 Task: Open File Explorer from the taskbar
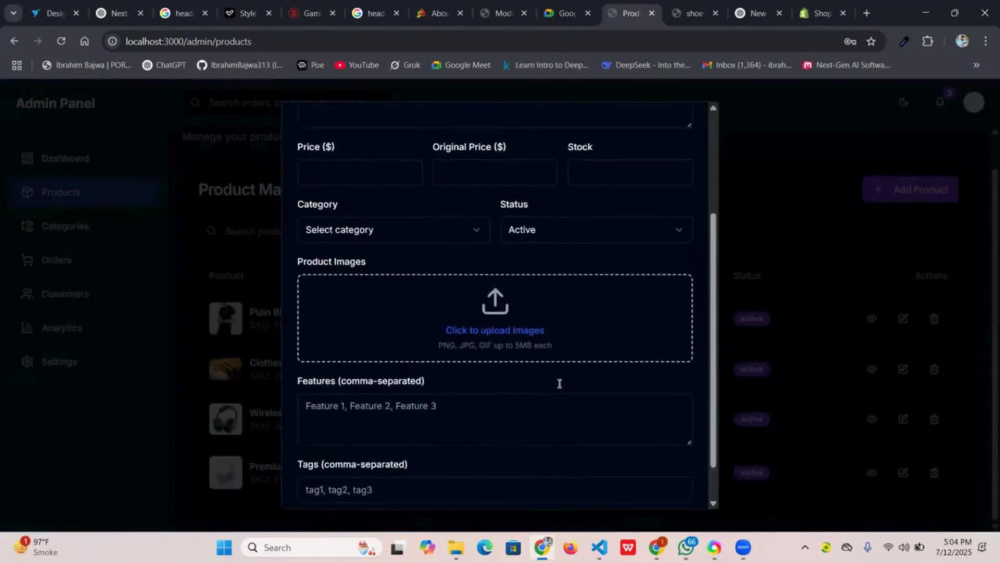tap(455, 548)
